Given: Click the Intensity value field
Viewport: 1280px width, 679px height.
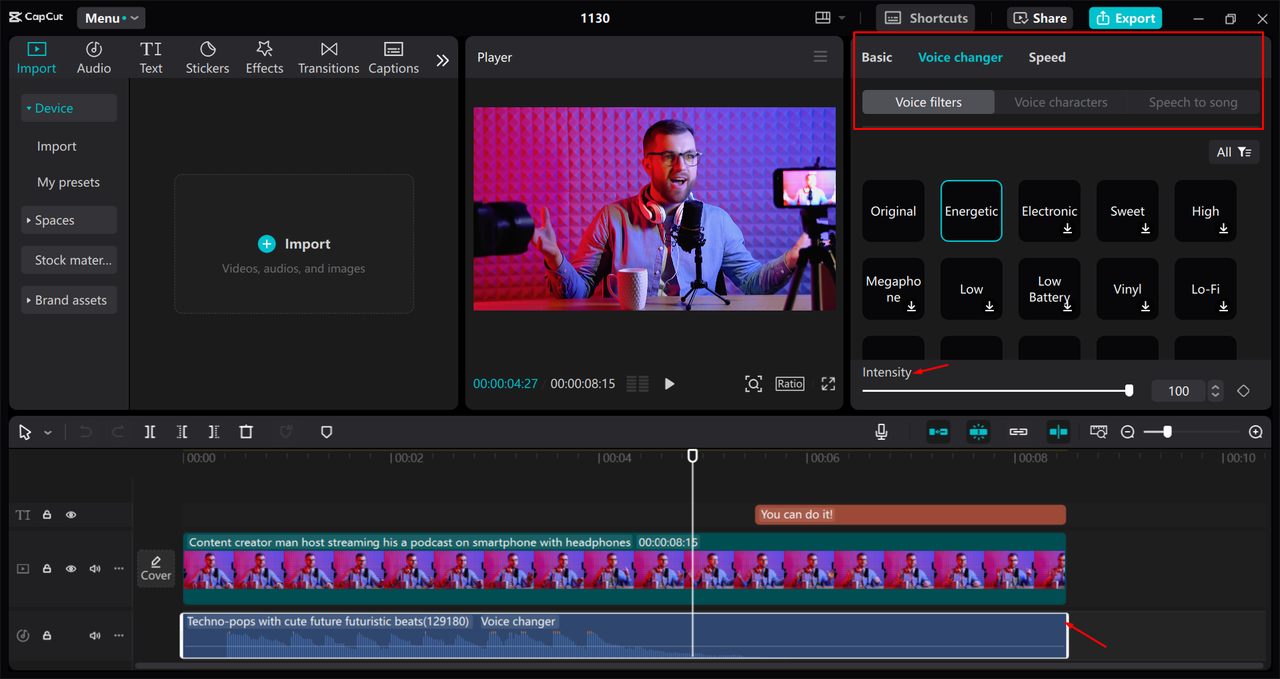Looking at the screenshot, I should (x=1179, y=391).
